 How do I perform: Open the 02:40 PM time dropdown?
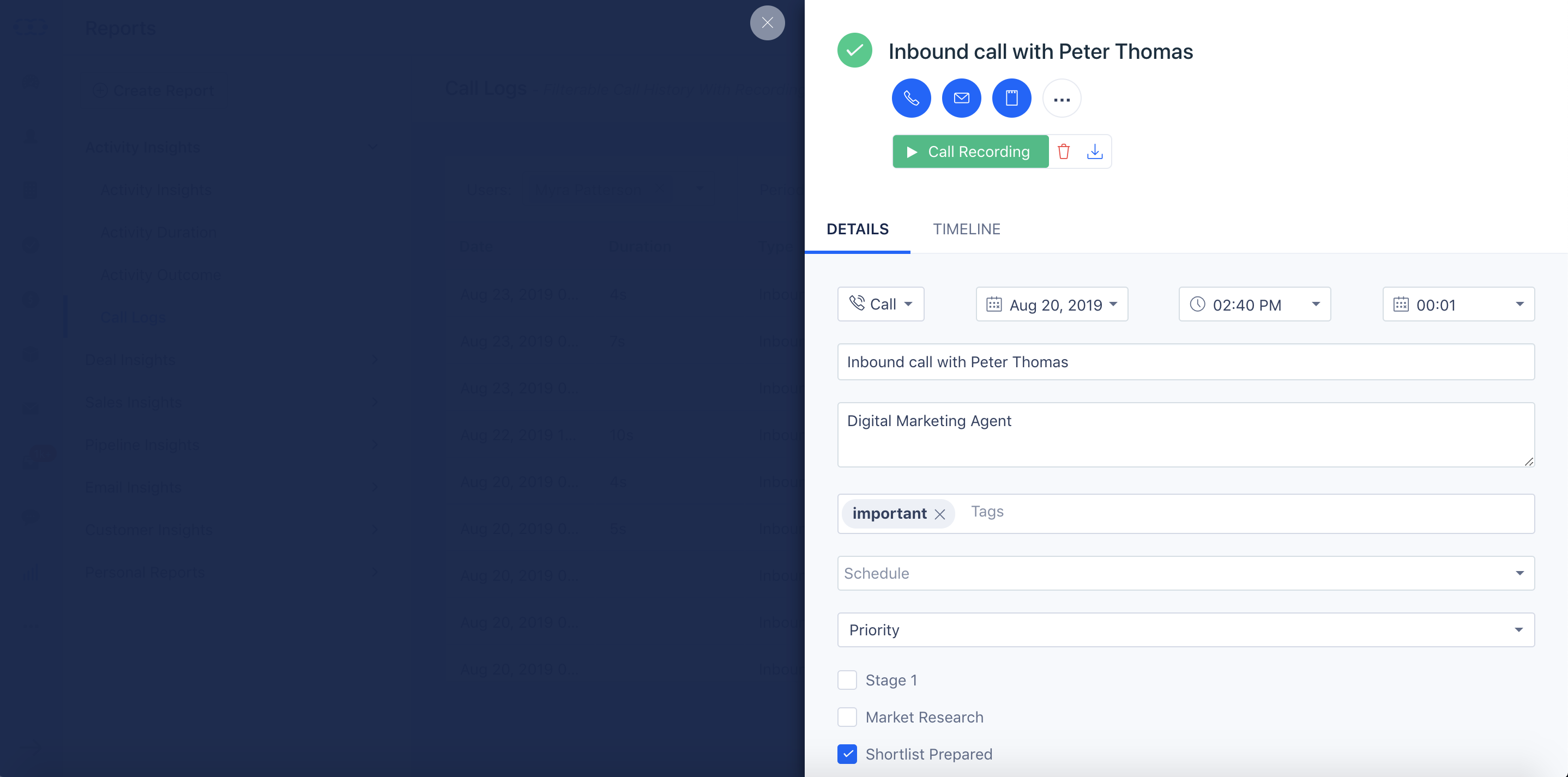[1255, 304]
